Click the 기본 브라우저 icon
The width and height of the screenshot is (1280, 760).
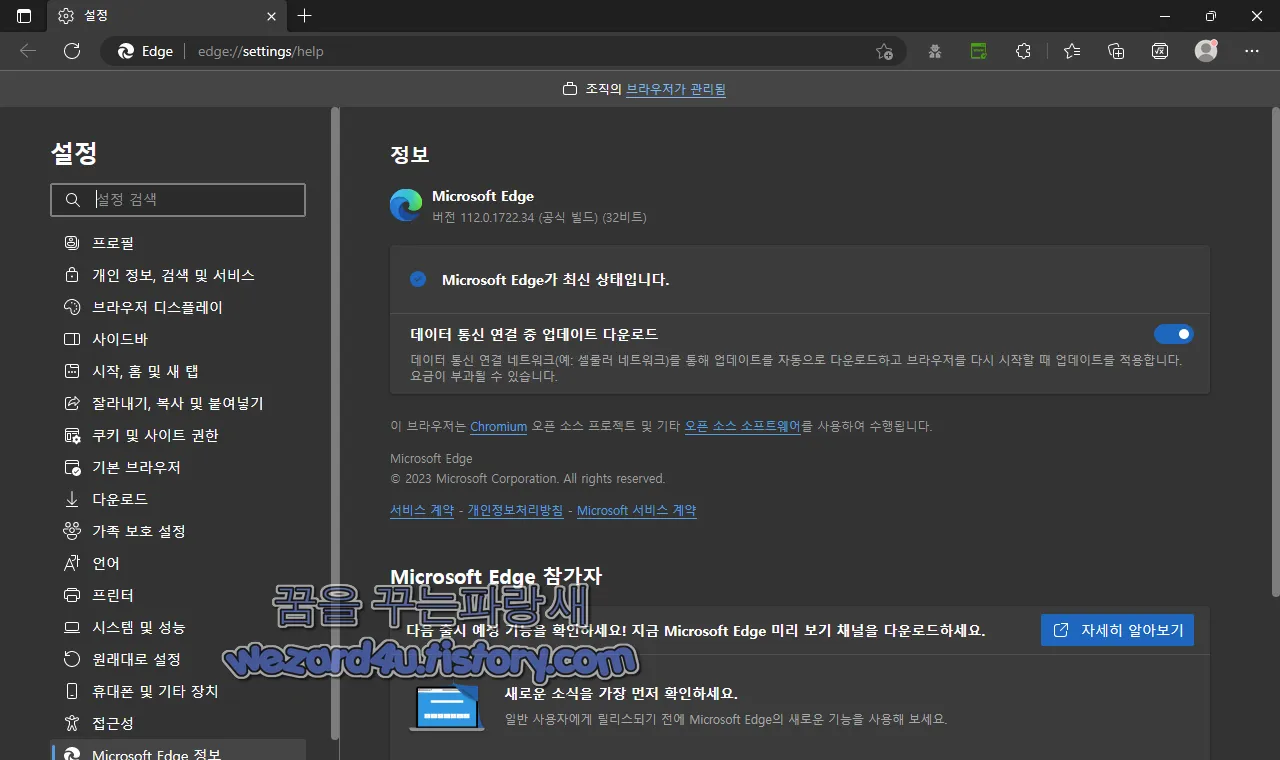(72, 467)
